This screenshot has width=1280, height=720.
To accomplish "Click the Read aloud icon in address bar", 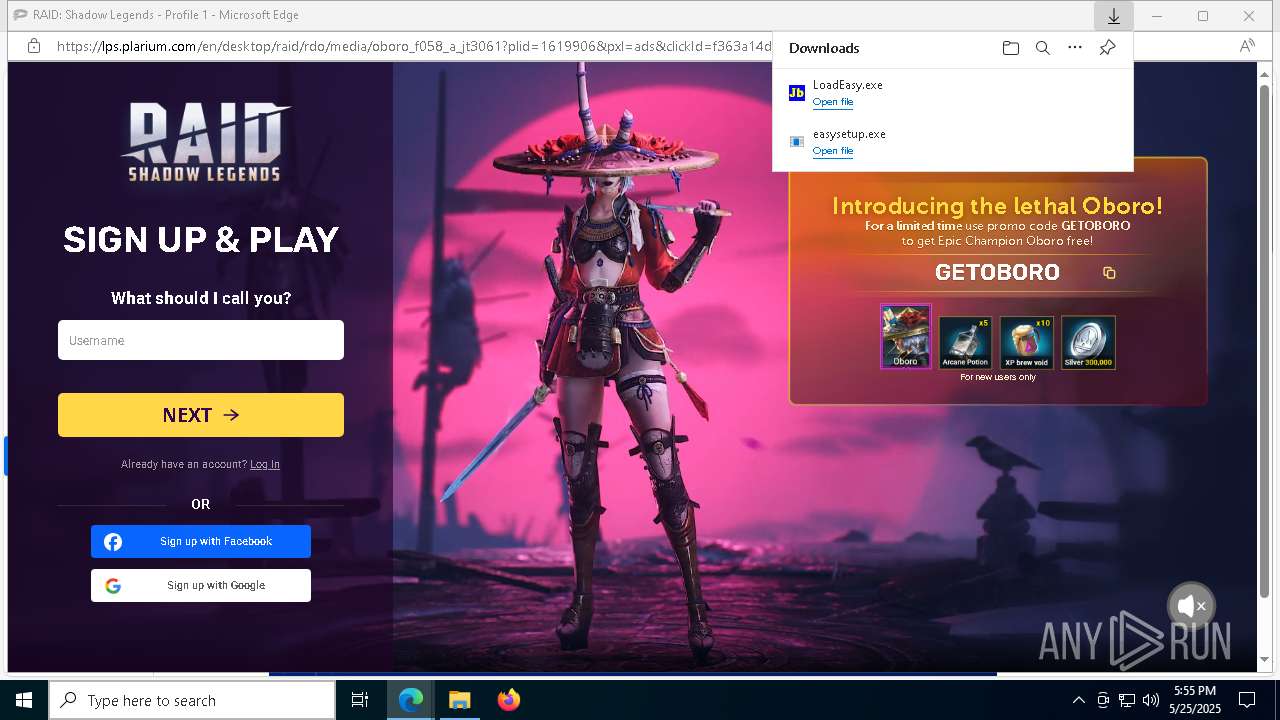I will [x=1247, y=46].
